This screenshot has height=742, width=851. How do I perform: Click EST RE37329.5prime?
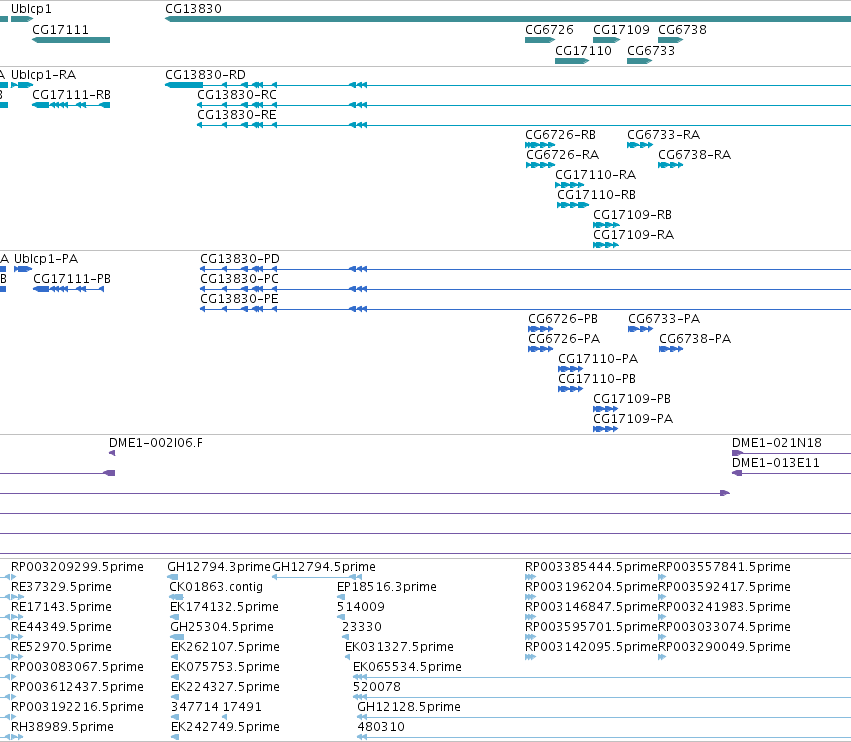tap(61, 586)
